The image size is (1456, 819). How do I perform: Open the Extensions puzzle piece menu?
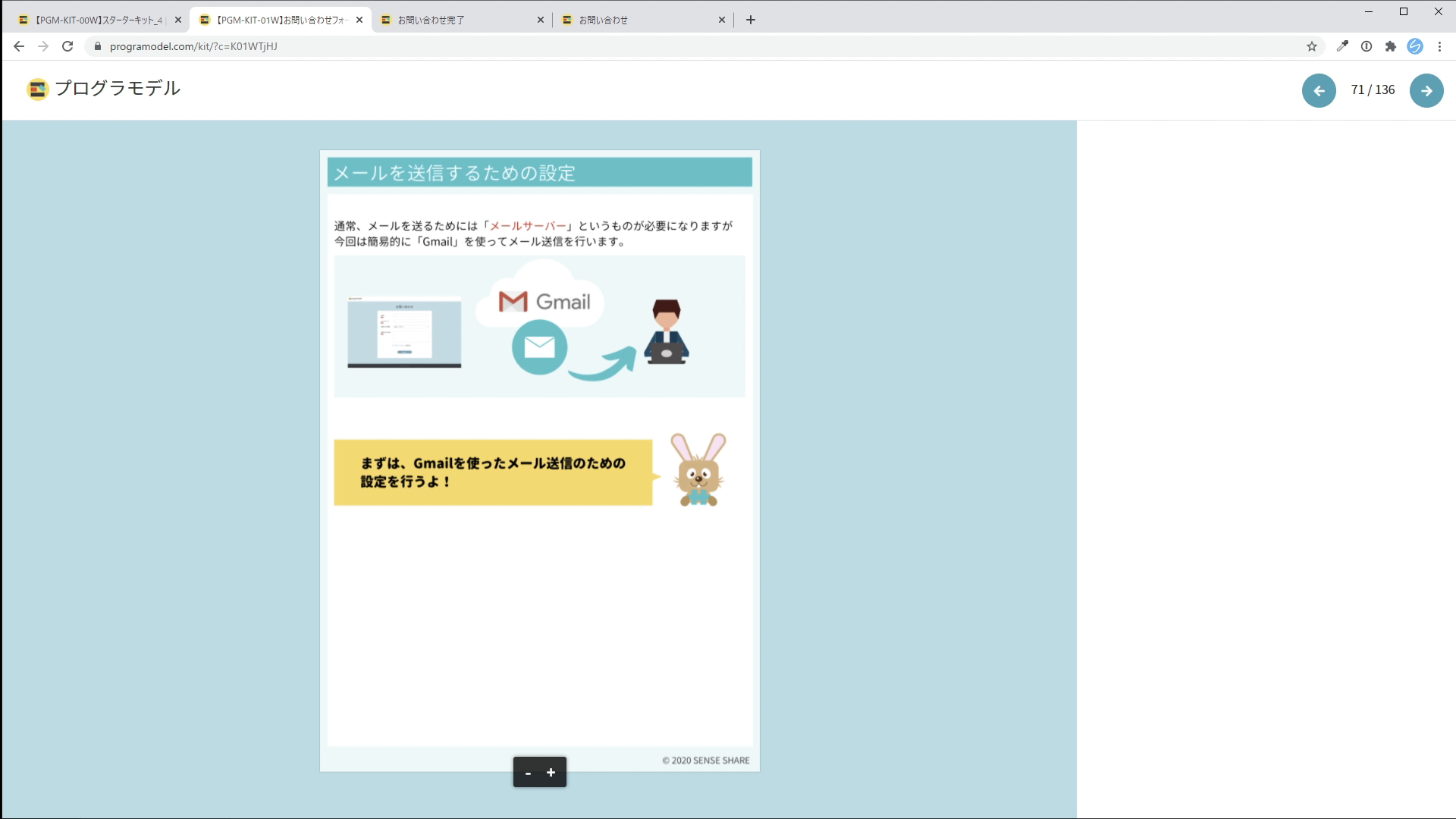tap(1391, 46)
